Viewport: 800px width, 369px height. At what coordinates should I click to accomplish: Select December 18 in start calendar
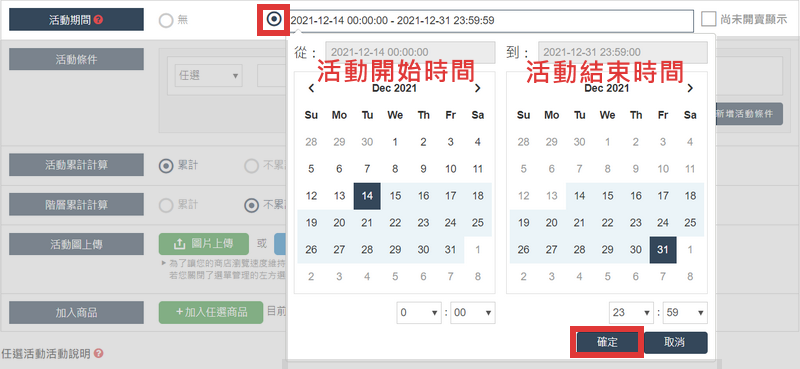[478, 196]
